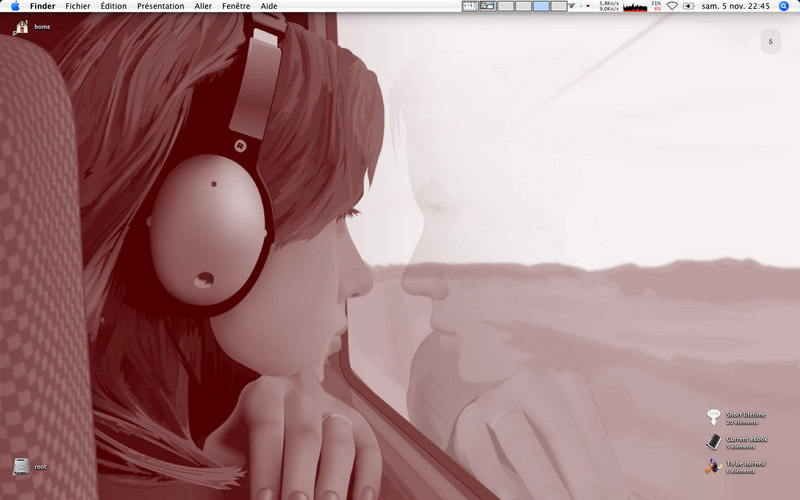Click the 'home' label under the house icon

[42, 27]
